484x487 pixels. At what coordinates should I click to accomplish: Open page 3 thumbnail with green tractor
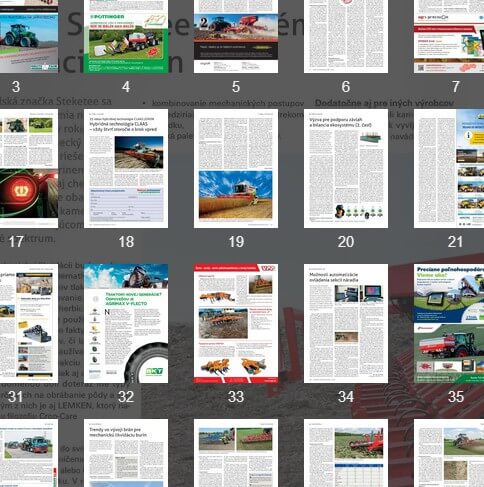(x=29, y=36)
